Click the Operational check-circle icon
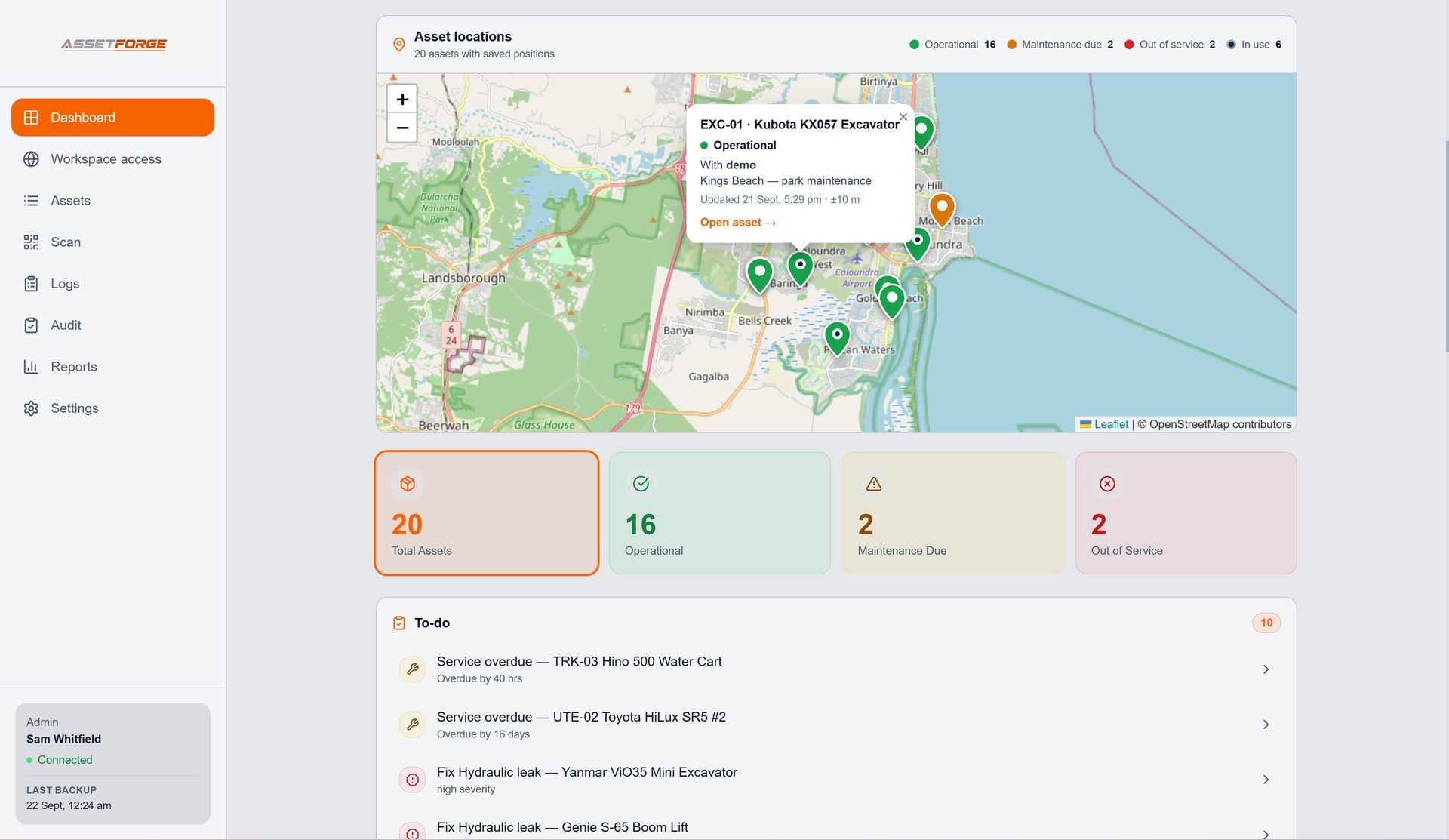The image size is (1449, 840). tap(641, 484)
